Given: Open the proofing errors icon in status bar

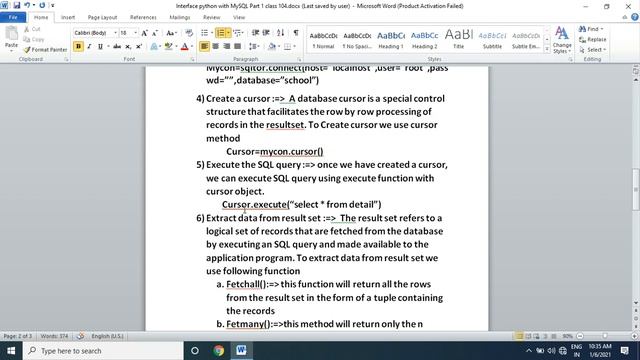Looking at the screenshot, I should (80, 336).
